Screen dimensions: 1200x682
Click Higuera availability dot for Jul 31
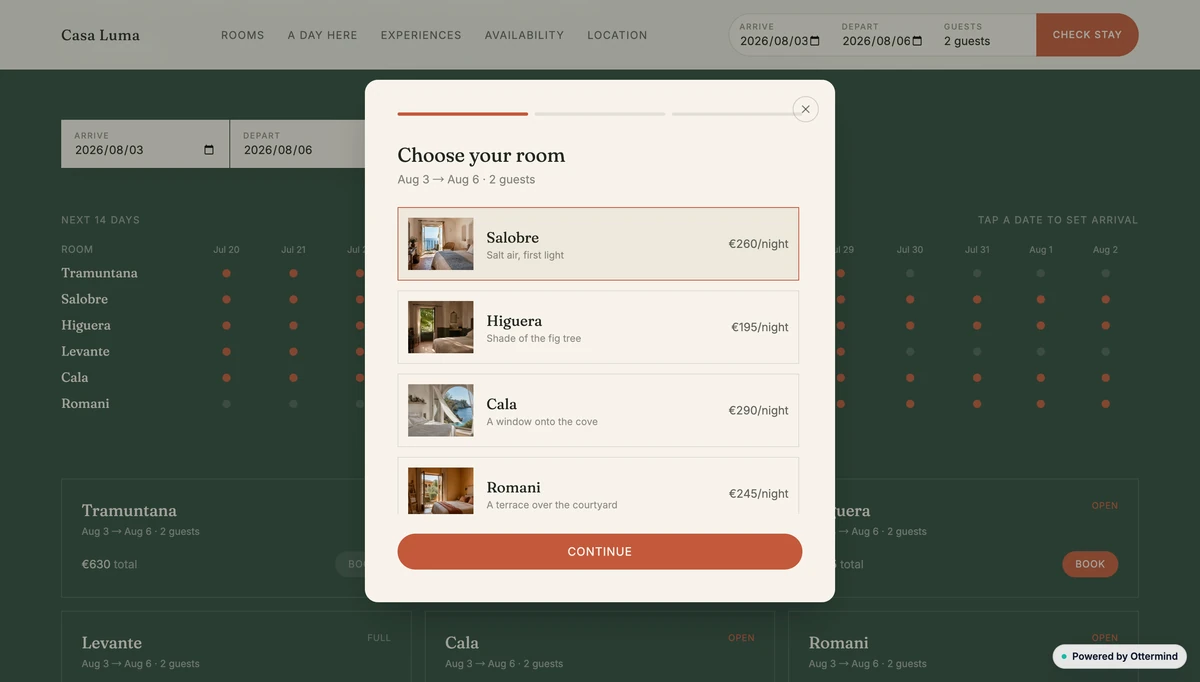pos(977,325)
